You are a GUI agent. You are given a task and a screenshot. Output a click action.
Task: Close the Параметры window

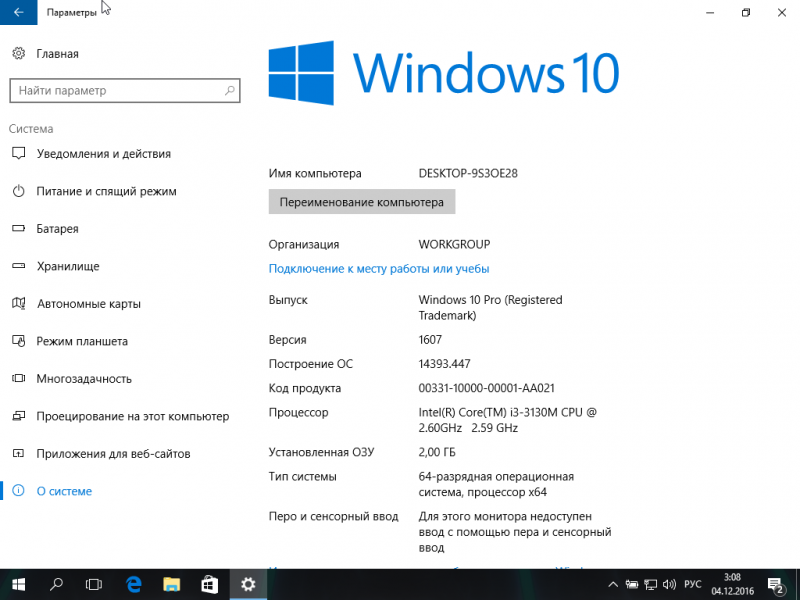click(x=782, y=12)
